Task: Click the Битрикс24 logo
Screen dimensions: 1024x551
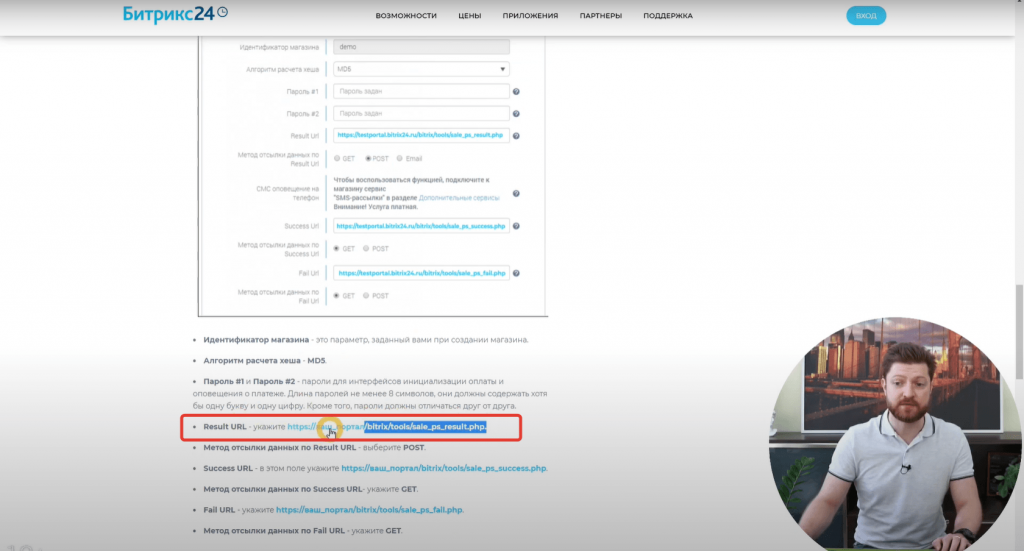Action: point(175,13)
